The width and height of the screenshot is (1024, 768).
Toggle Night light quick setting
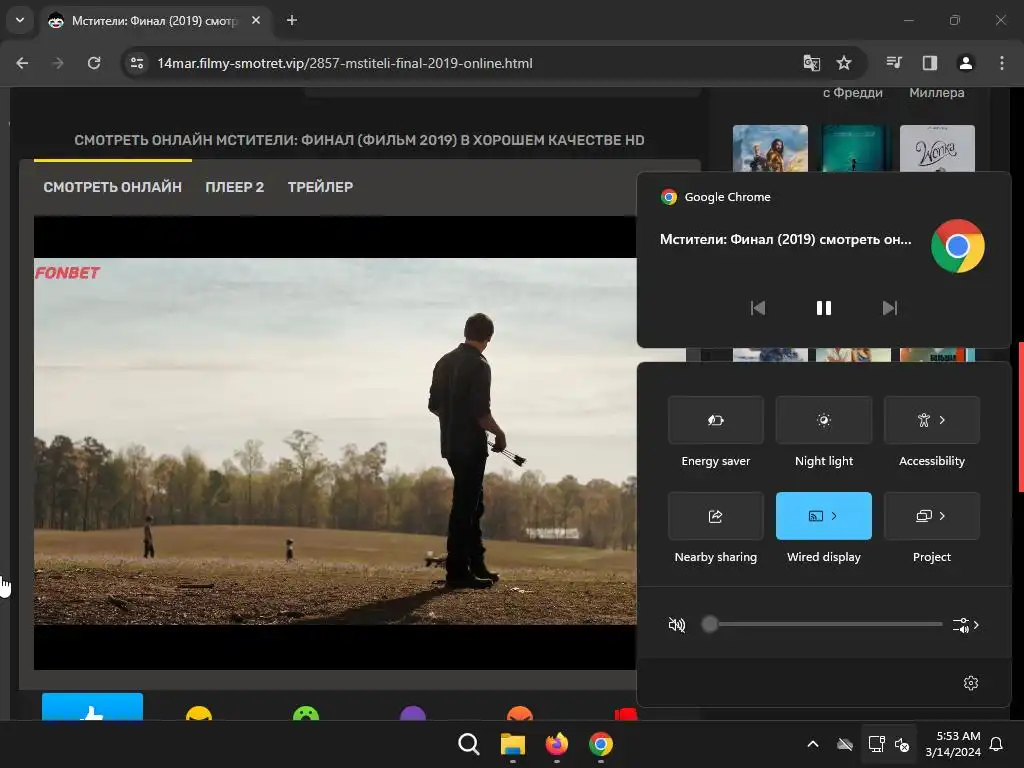824,420
